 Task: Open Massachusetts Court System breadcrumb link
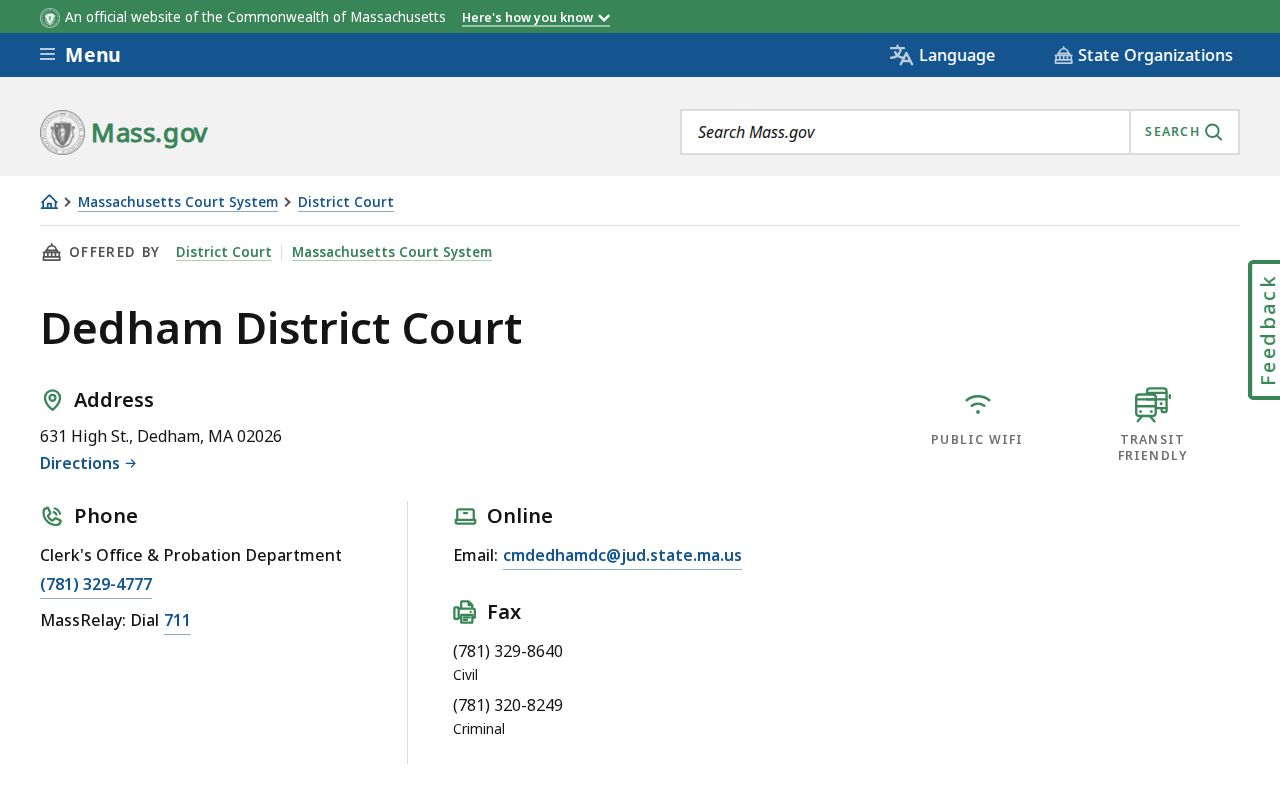click(178, 202)
